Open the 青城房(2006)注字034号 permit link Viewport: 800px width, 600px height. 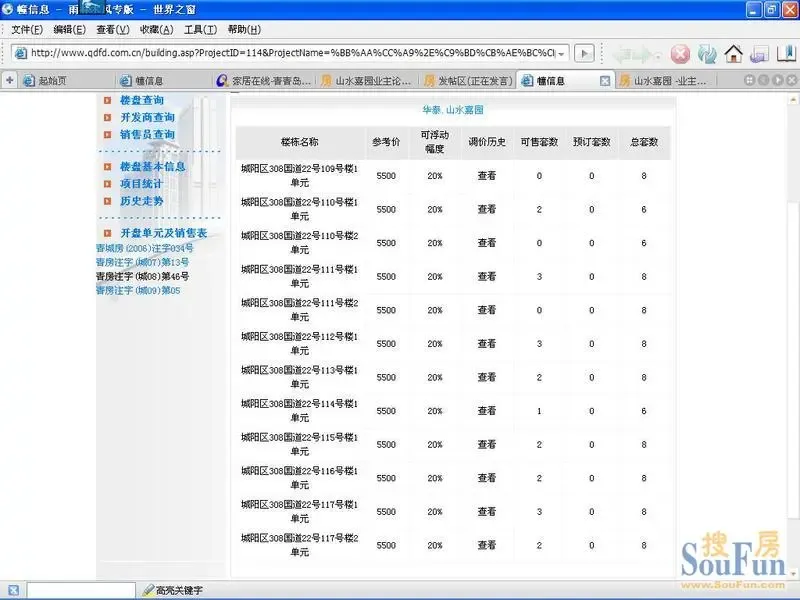(145, 248)
